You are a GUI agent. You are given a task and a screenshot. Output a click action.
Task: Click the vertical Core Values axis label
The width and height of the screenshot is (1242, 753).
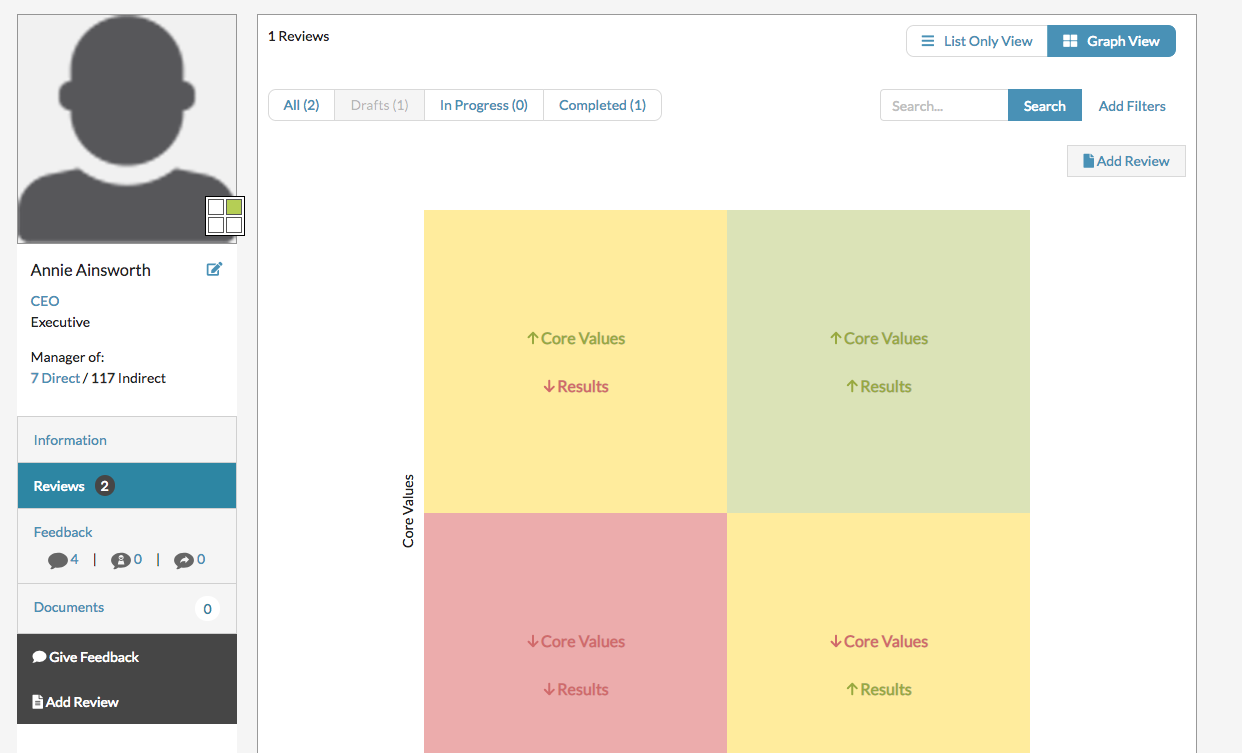pyautogui.click(x=408, y=511)
